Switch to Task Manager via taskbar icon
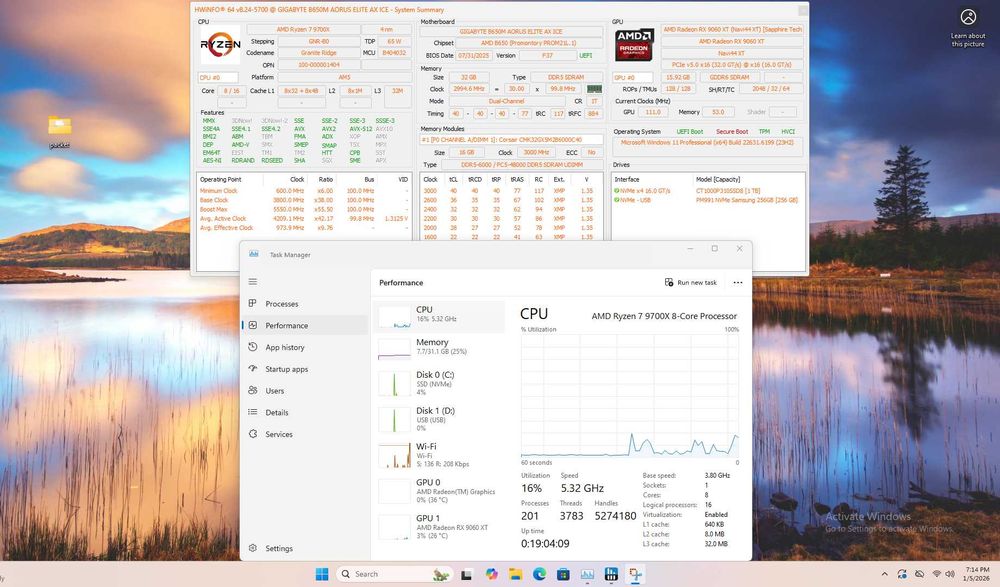This screenshot has width=1000, height=587. tap(587, 574)
